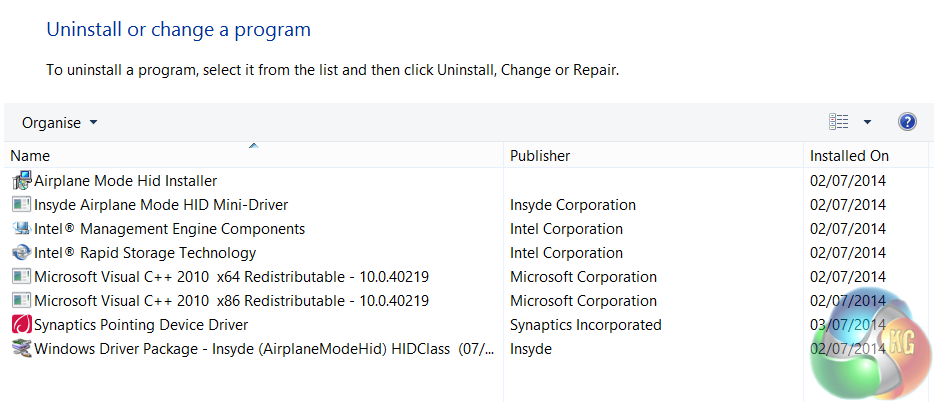934x402 pixels.
Task: Click the sort arrow above the Name column
Action: click(253, 146)
